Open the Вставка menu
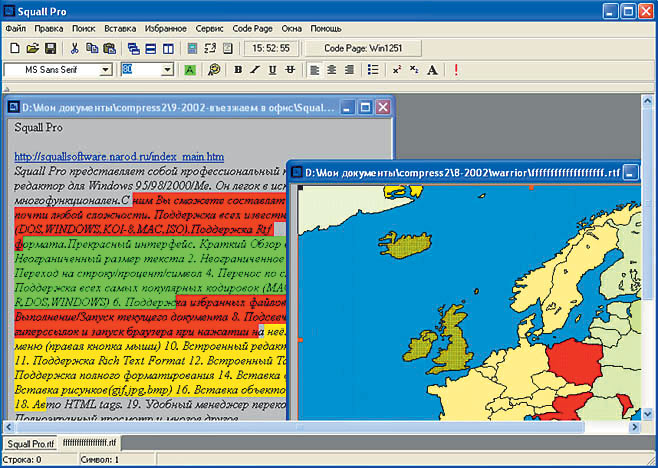The width and height of the screenshot is (658, 468). 120,28
